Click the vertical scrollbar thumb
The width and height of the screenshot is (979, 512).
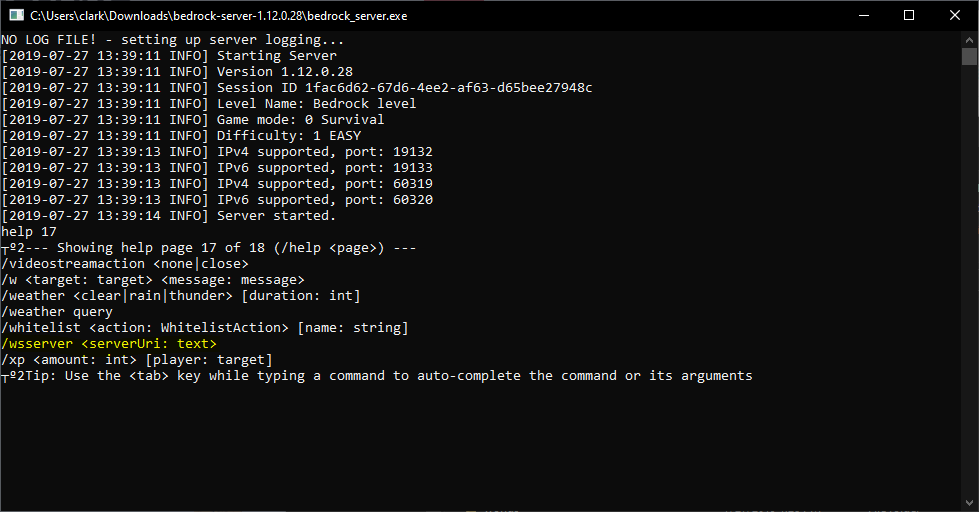tap(970, 57)
